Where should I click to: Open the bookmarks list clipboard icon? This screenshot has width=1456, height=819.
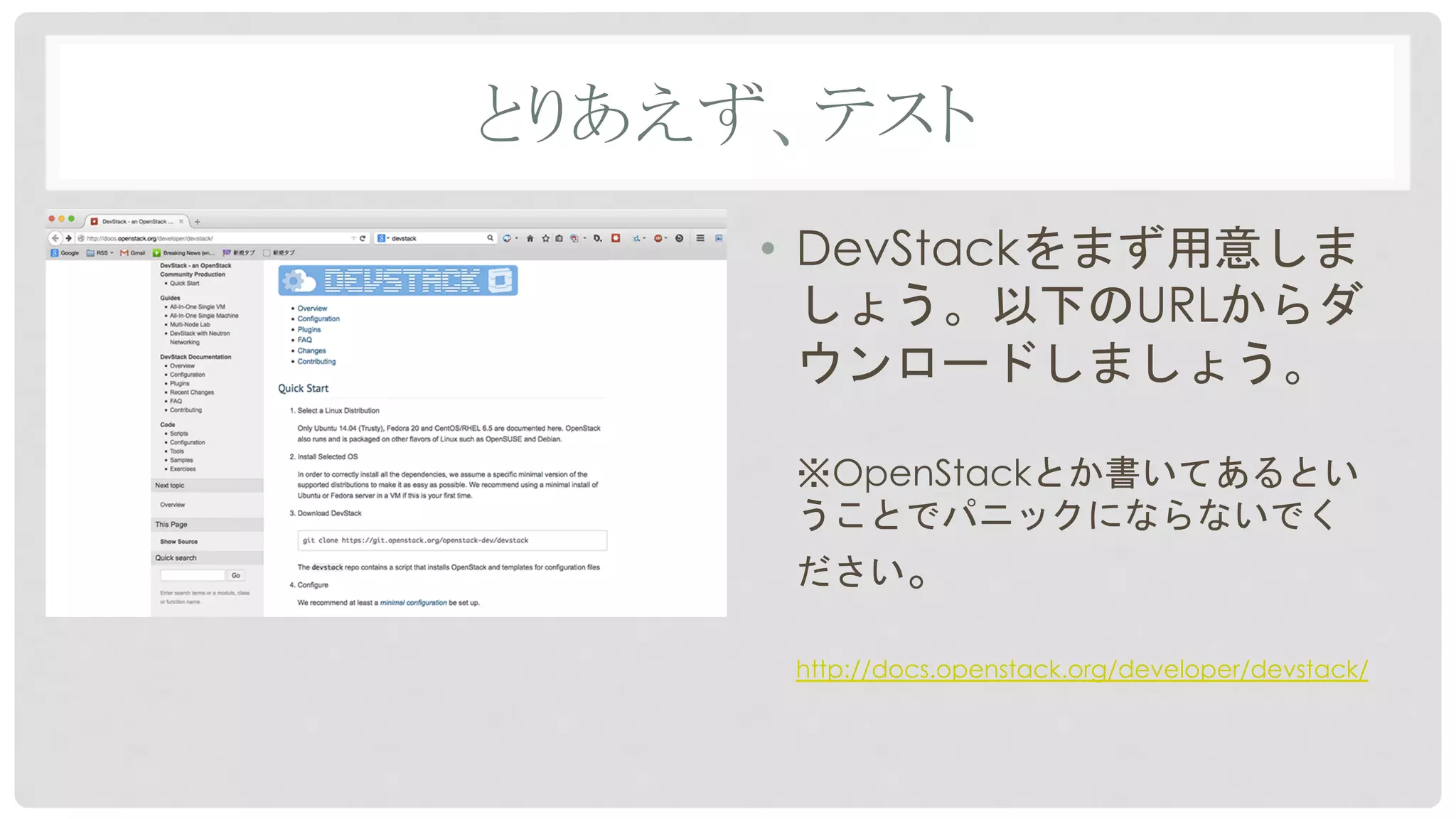pos(559,238)
